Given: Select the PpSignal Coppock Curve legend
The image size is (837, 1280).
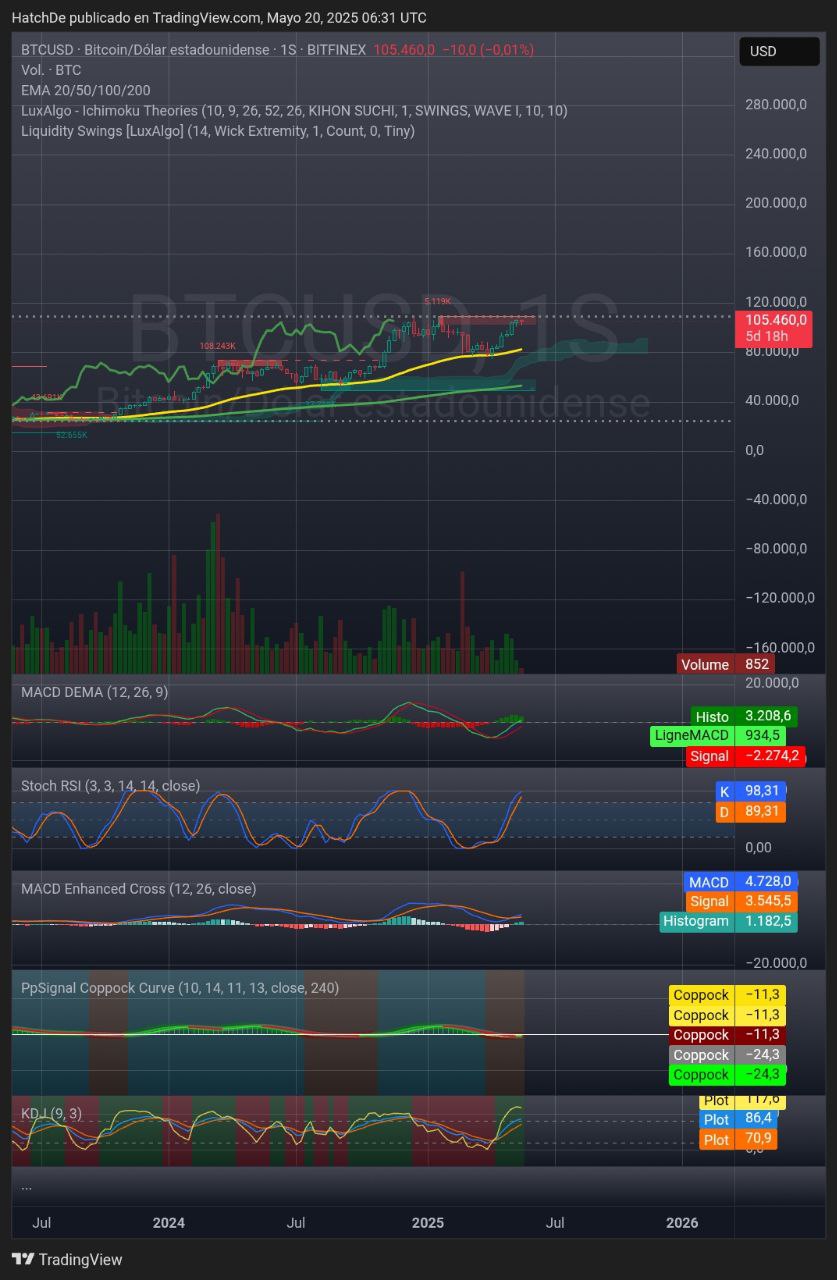Looking at the screenshot, I should (180, 987).
